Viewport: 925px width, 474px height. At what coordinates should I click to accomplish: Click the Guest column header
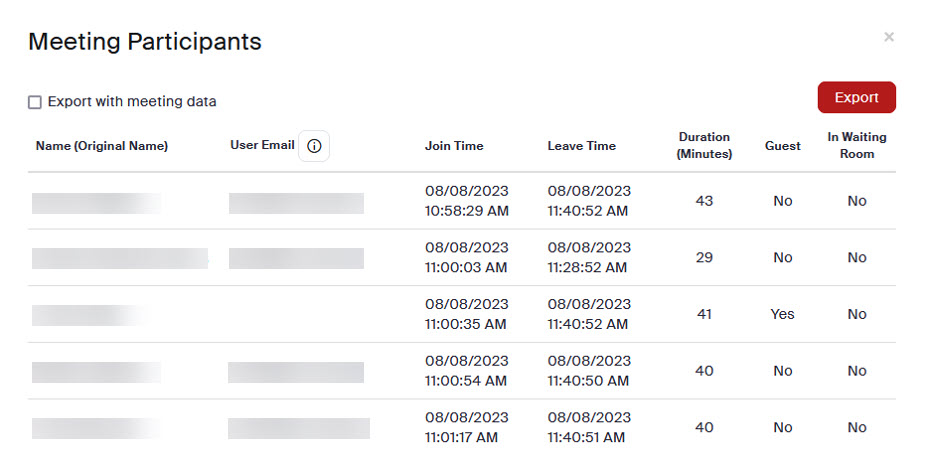(783, 146)
